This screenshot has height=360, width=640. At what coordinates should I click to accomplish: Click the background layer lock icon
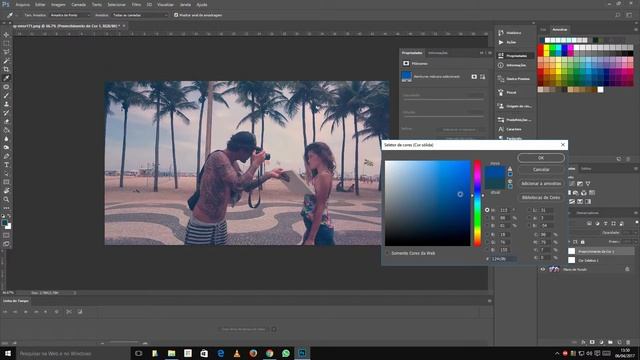click(627, 269)
